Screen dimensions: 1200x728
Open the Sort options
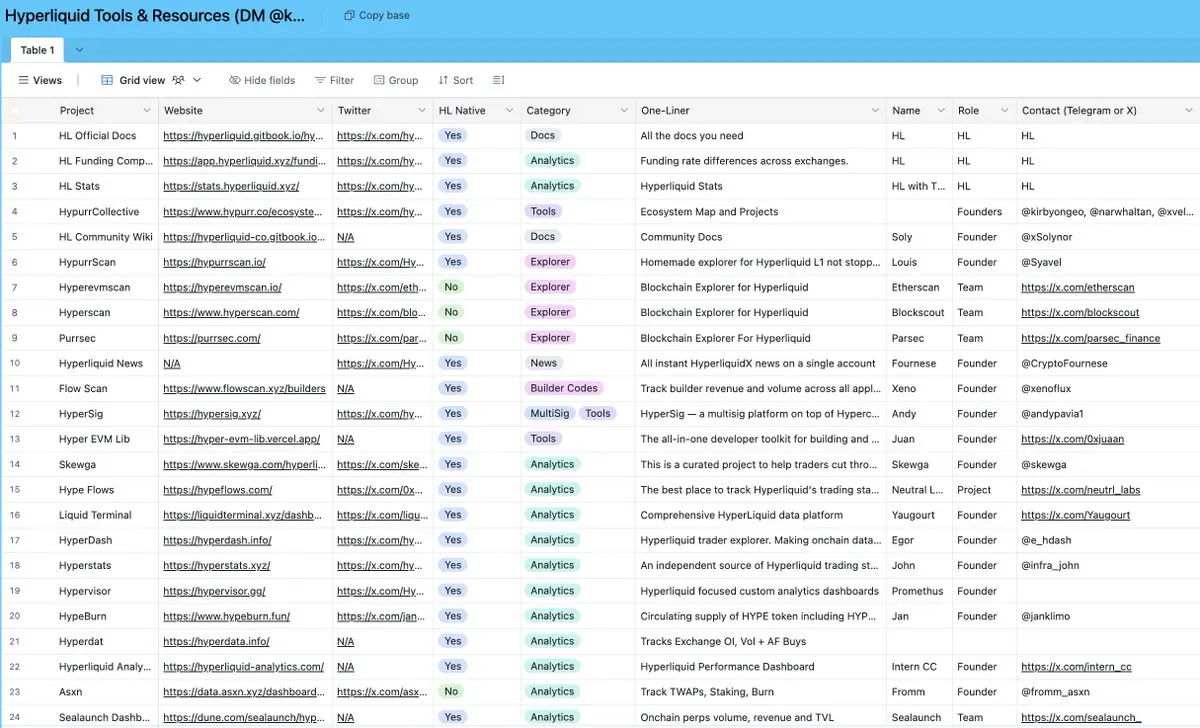(455, 80)
